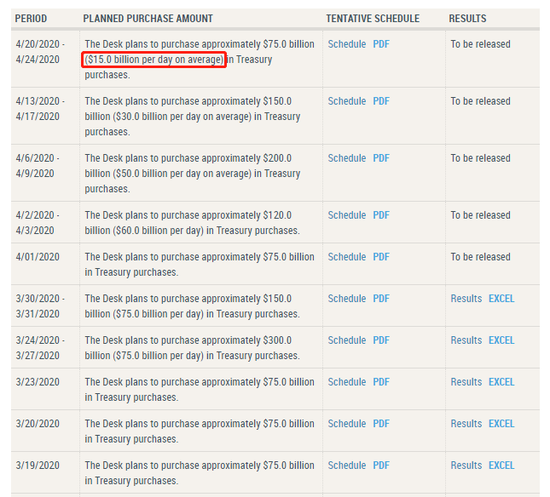Viewport: 550px width, 497px height.
Task: Open Schedule link for 4/6/2020 - 4/9/2020
Action: (347, 158)
